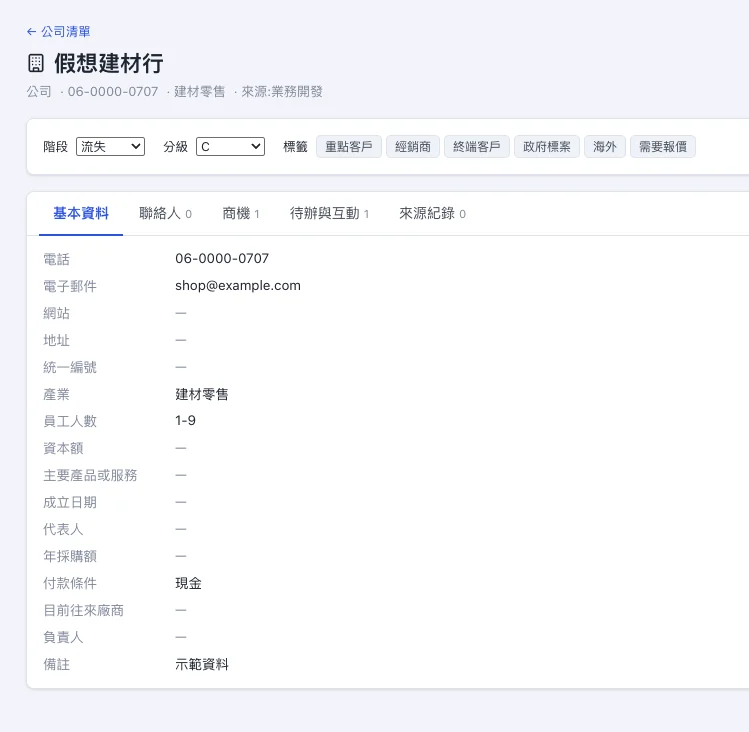The image size is (749, 732).
Task: Click the 年採購額 field label
Action: pyautogui.click(x=70, y=556)
